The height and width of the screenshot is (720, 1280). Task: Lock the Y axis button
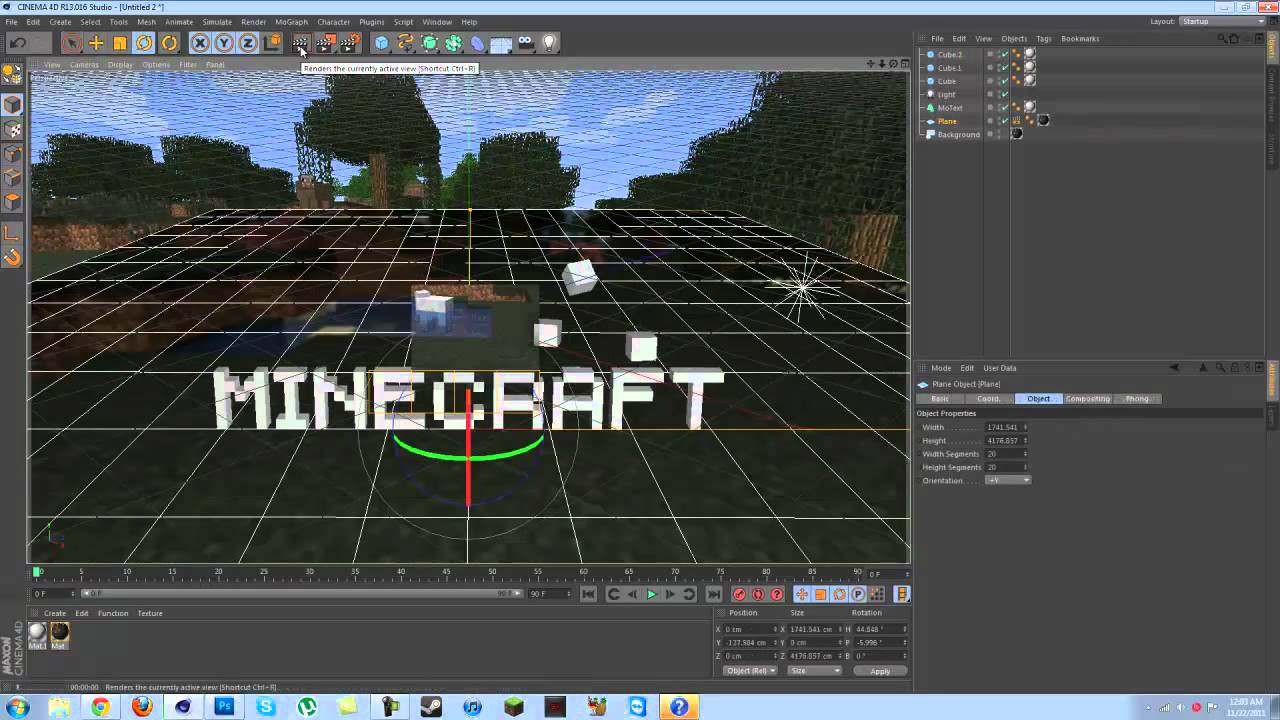pyautogui.click(x=223, y=43)
